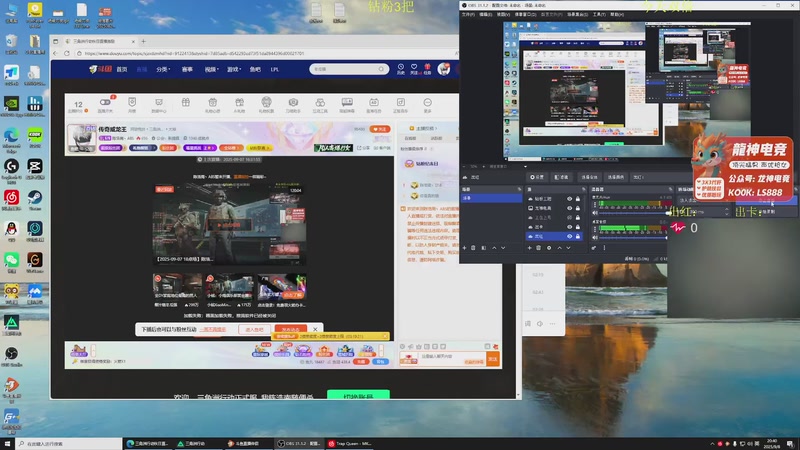Send chat message with orange 发送 button
The width and height of the screenshot is (800, 450).
[493, 359]
